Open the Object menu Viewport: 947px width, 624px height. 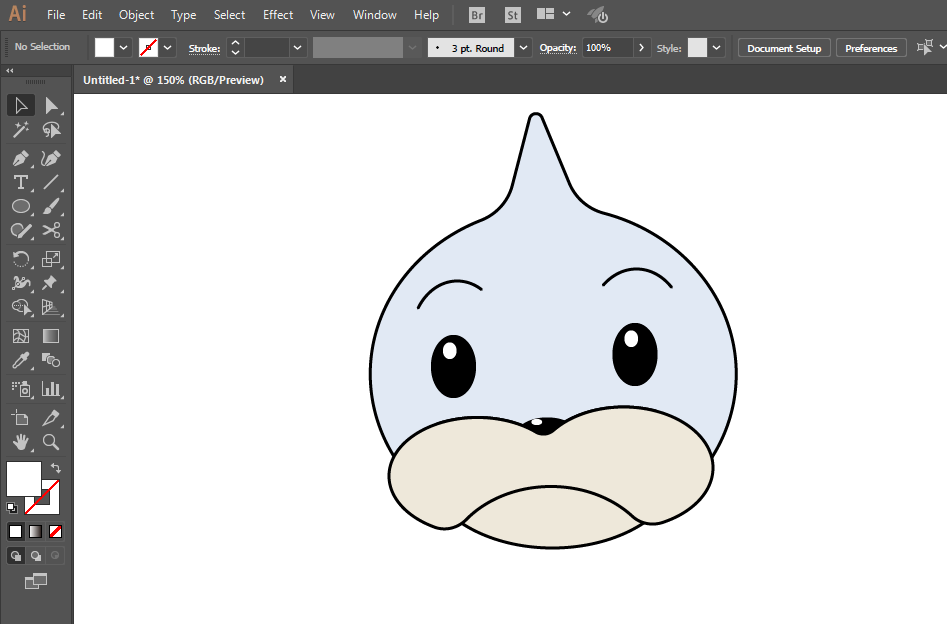click(136, 15)
